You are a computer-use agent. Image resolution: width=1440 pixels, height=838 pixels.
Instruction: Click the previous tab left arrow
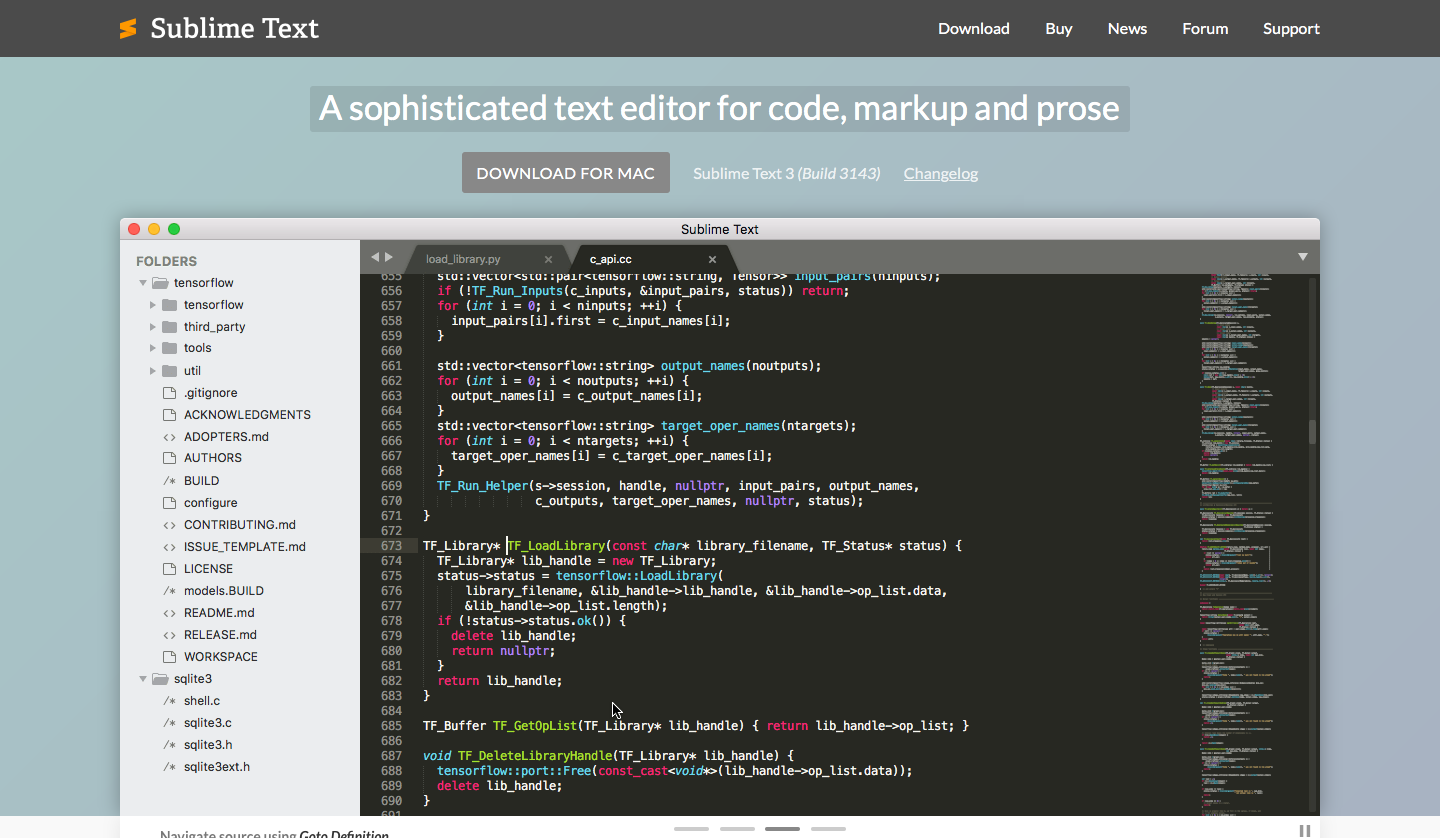click(x=375, y=257)
